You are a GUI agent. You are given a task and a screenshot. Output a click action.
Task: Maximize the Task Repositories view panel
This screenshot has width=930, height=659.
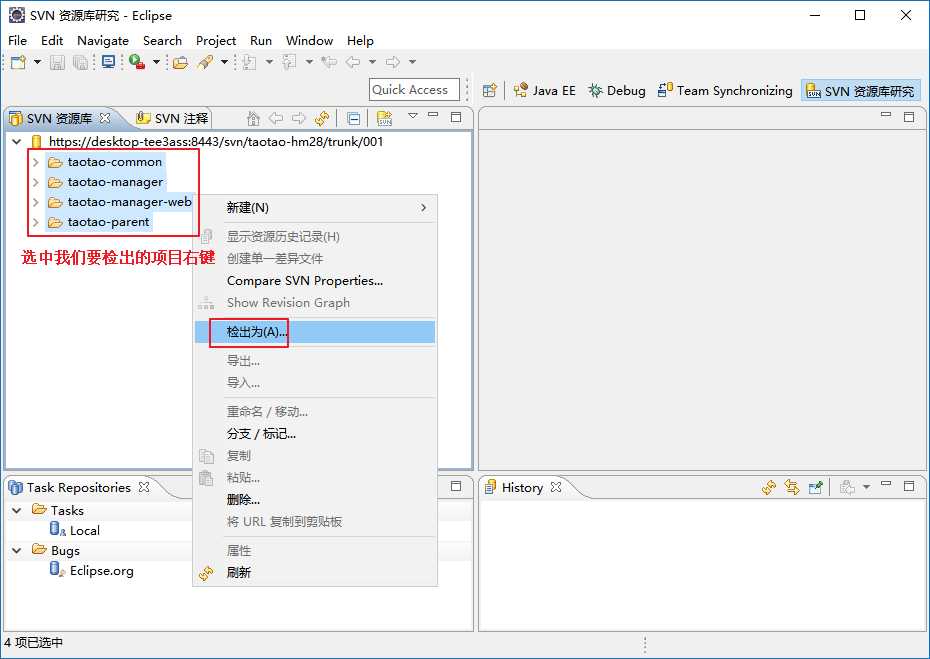(456, 486)
